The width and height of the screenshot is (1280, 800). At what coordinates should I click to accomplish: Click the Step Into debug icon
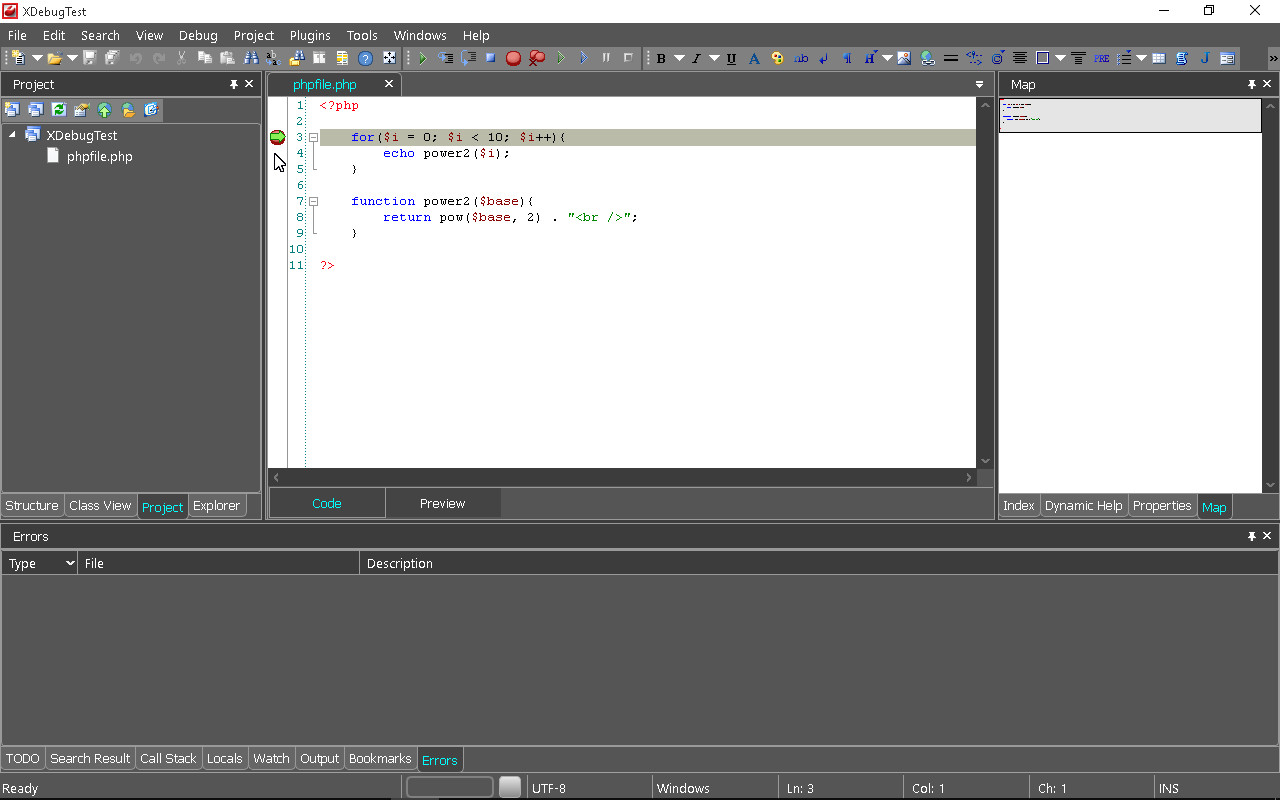tap(445, 58)
